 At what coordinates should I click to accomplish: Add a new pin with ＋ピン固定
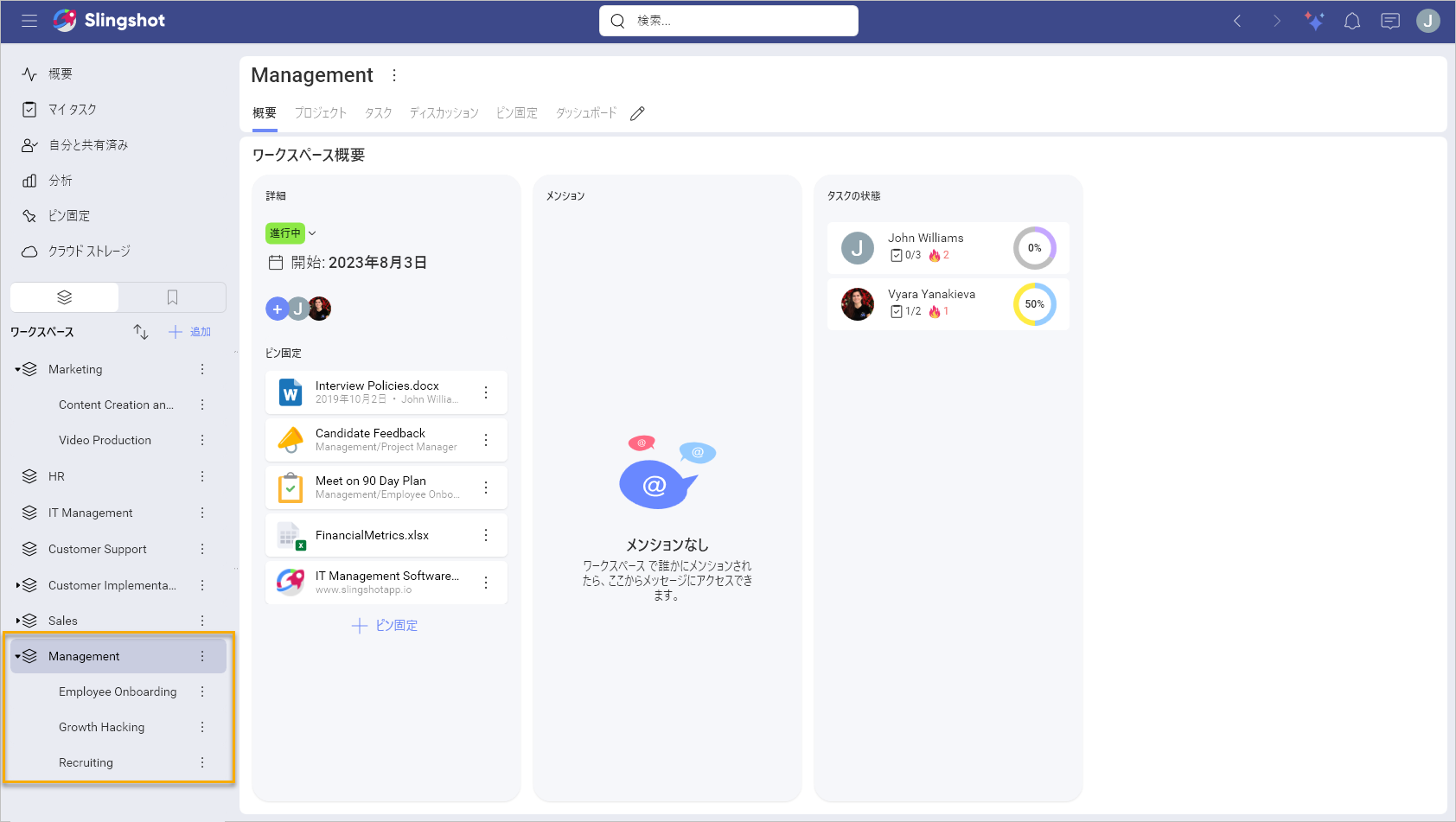(385, 626)
